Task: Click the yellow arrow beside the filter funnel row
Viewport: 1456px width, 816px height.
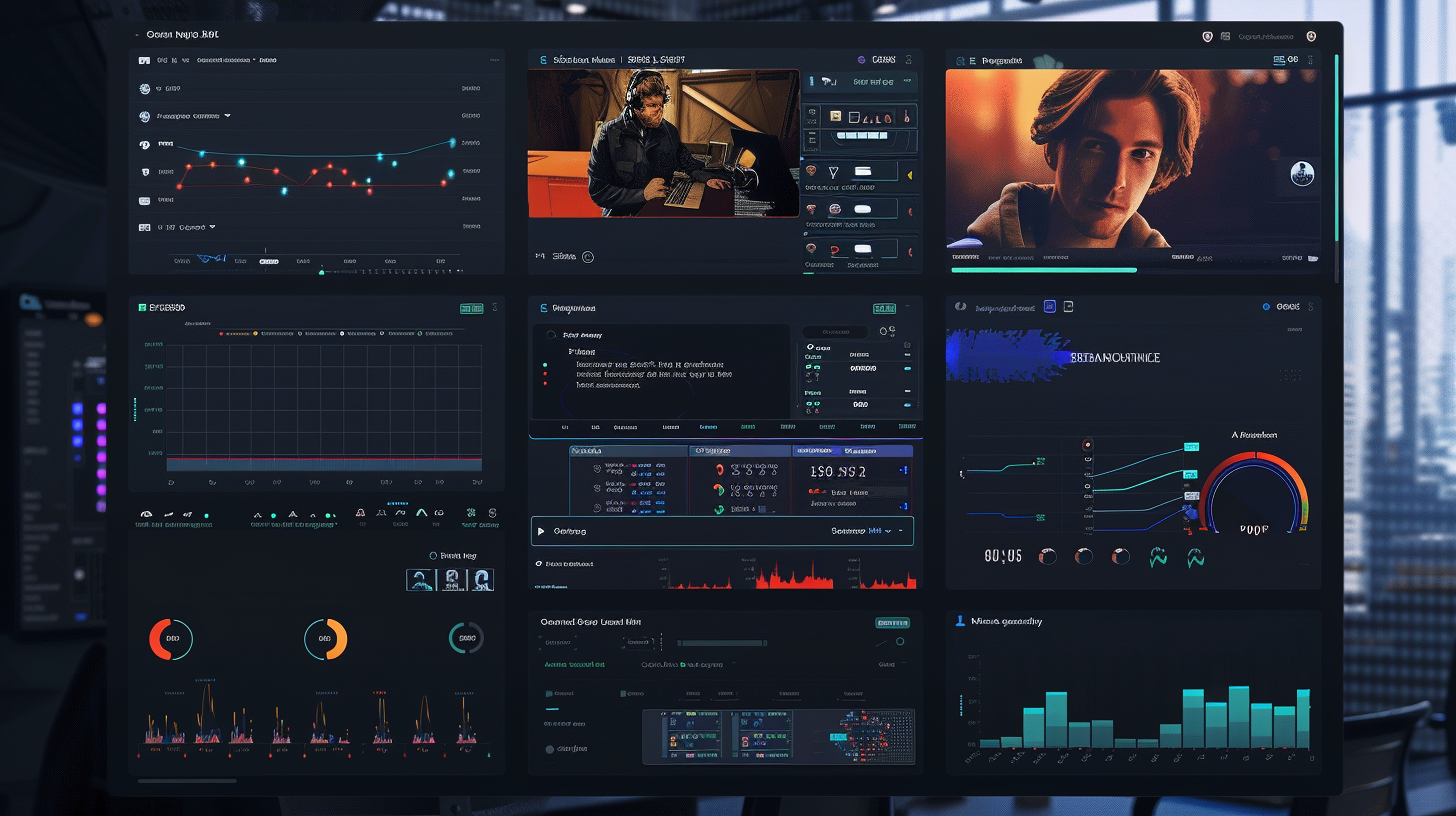Action: click(910, 175)
